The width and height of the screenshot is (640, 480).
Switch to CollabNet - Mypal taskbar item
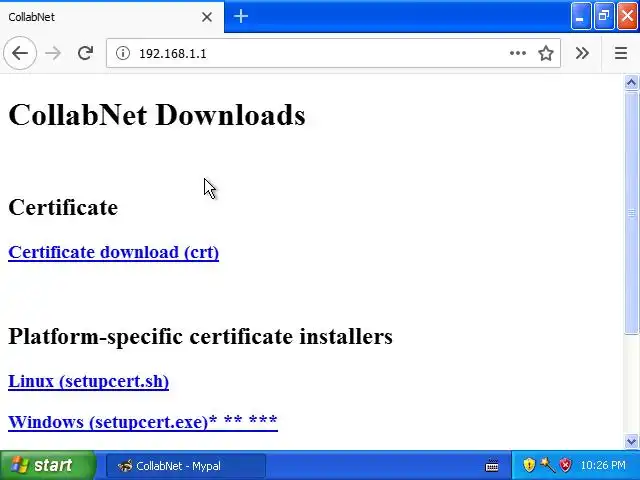point(186,466)
